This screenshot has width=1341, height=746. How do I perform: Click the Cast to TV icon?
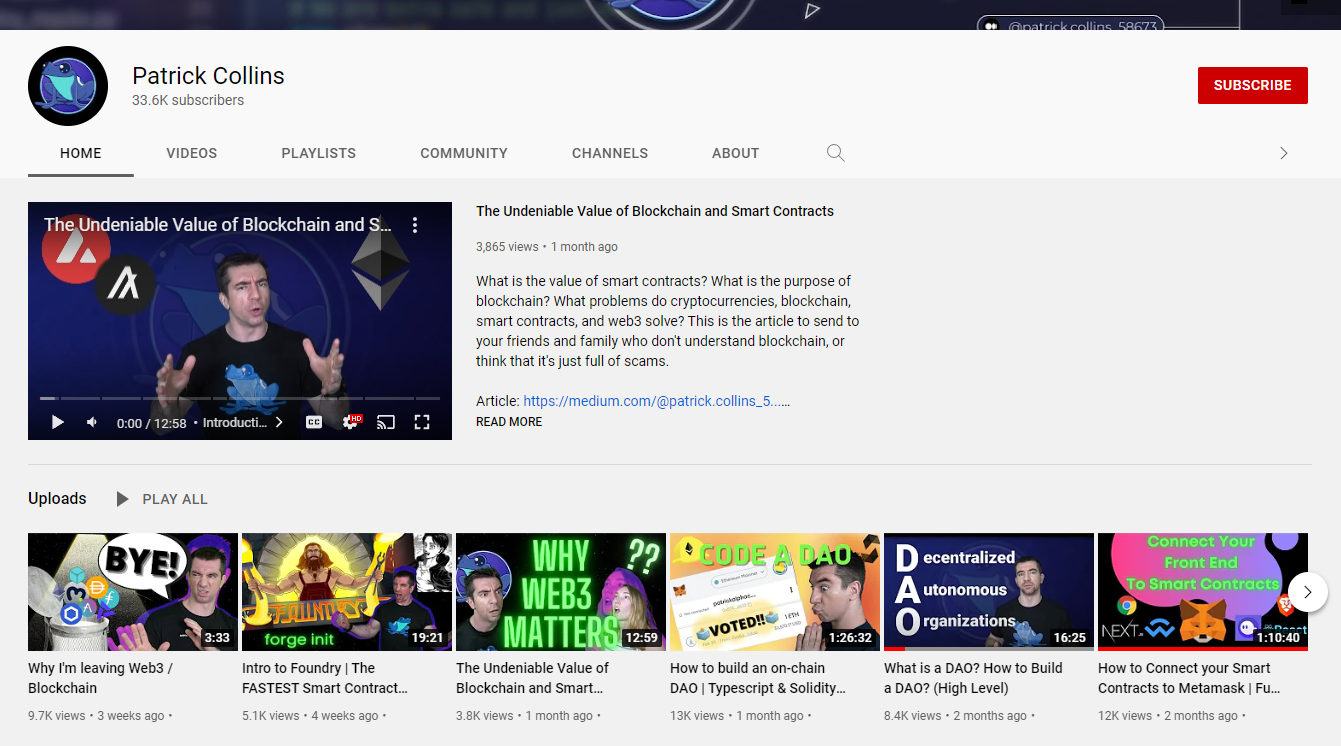387,422
